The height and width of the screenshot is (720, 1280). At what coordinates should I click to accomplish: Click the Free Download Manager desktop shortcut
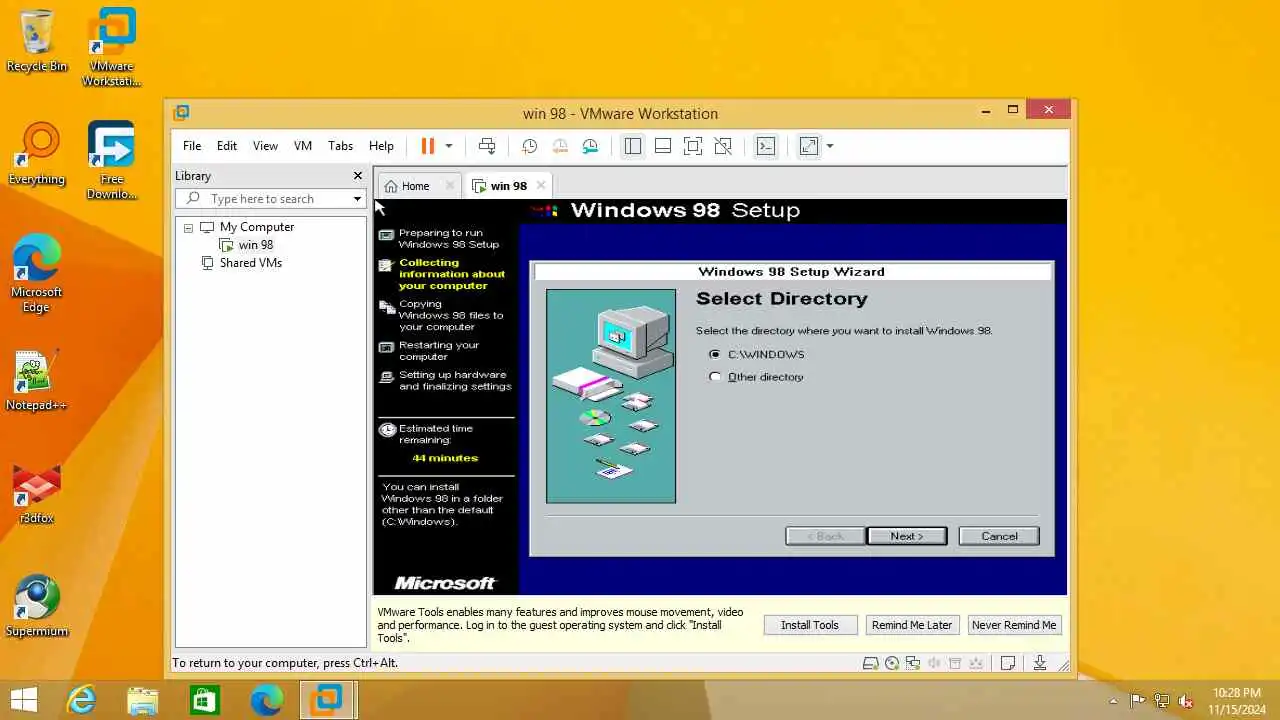click(x=111, y=161)
